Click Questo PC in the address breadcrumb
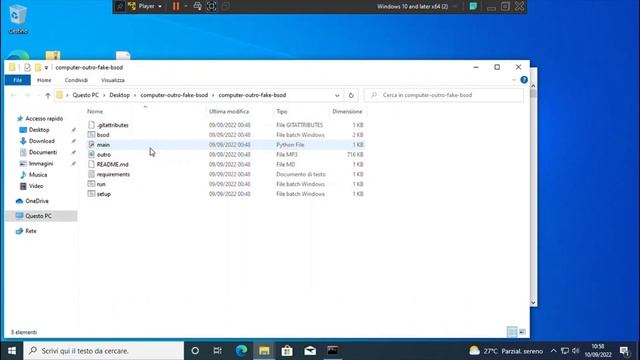This screenshot has width=640, height=360. point(85,95)
